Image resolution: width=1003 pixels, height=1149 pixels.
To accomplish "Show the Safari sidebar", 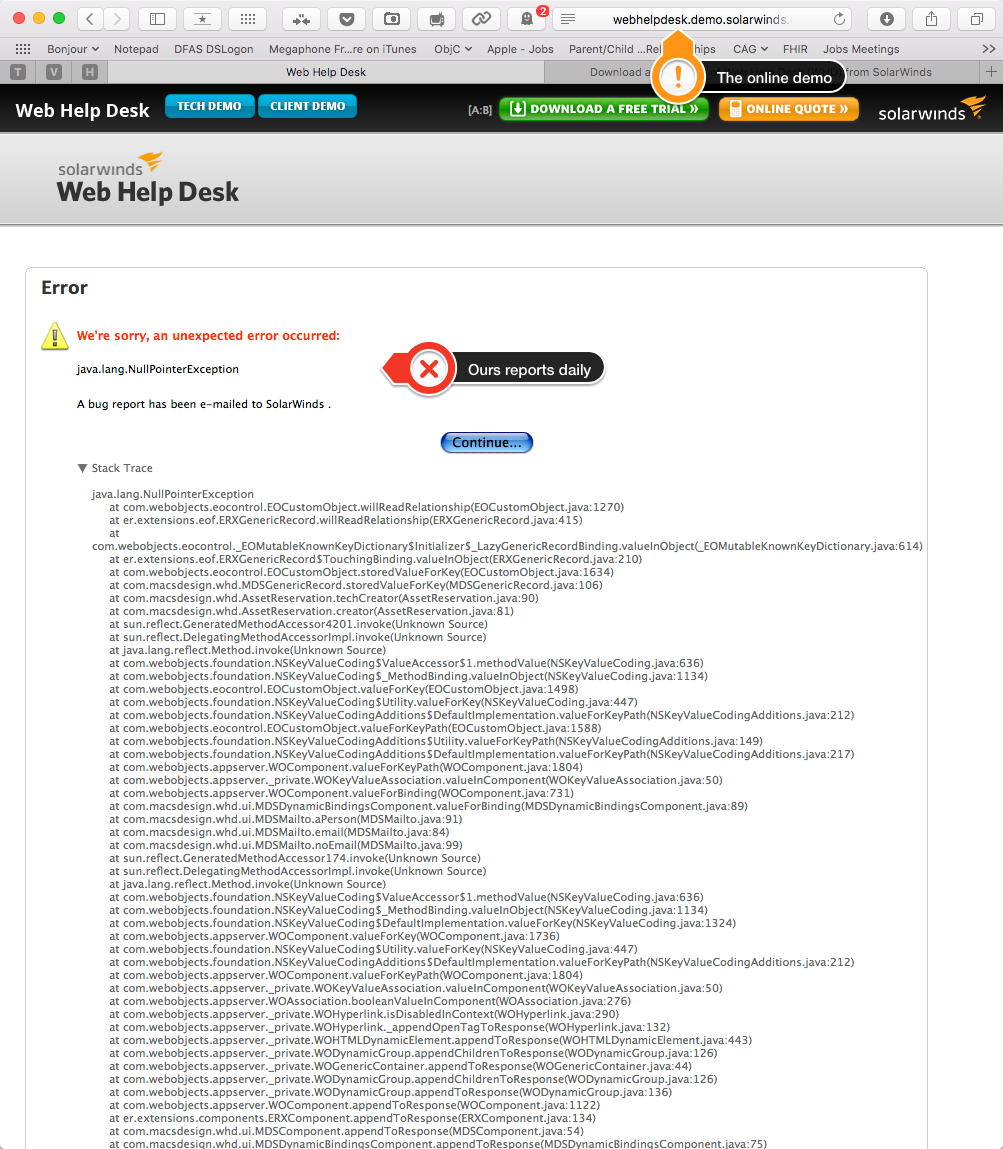I will click(158, 19).
